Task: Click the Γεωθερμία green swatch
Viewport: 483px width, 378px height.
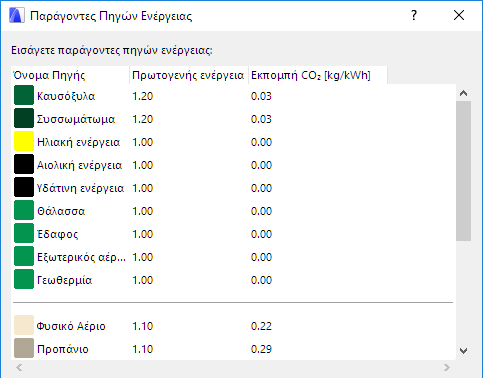Action: (x=24, y=279)
